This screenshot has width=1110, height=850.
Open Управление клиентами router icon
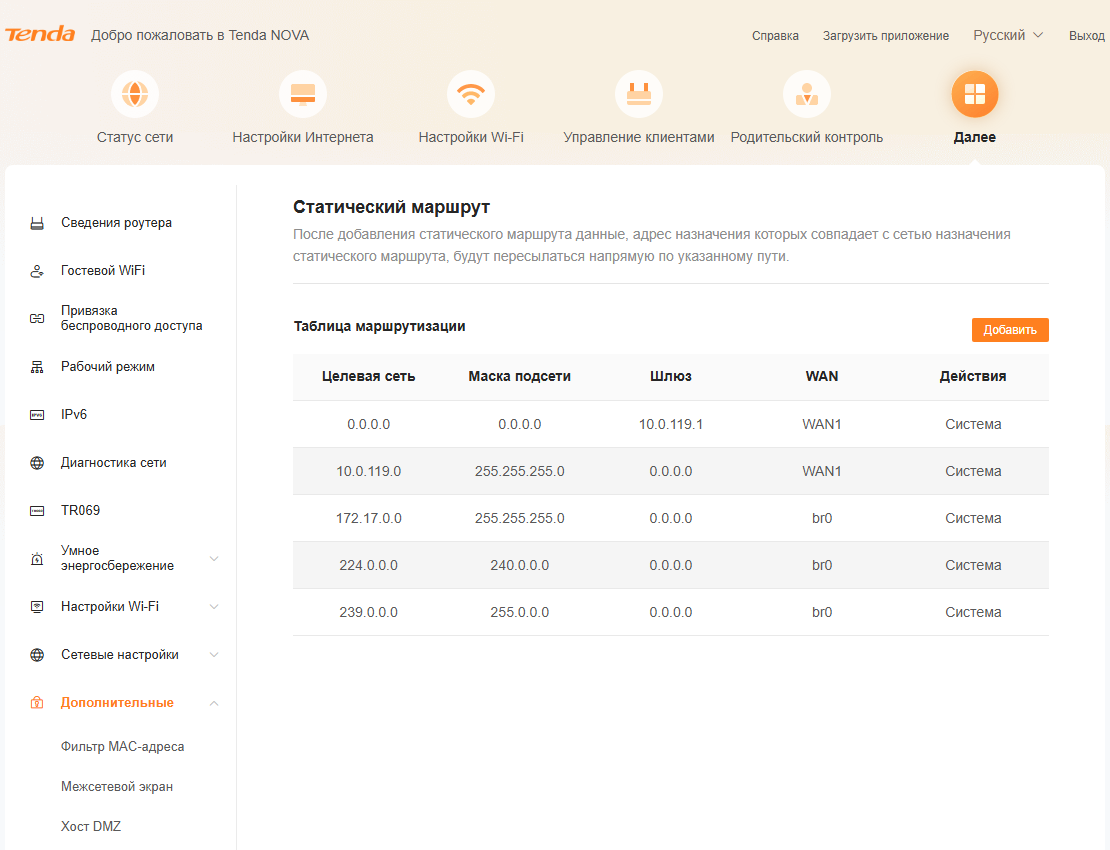(639, 93)
